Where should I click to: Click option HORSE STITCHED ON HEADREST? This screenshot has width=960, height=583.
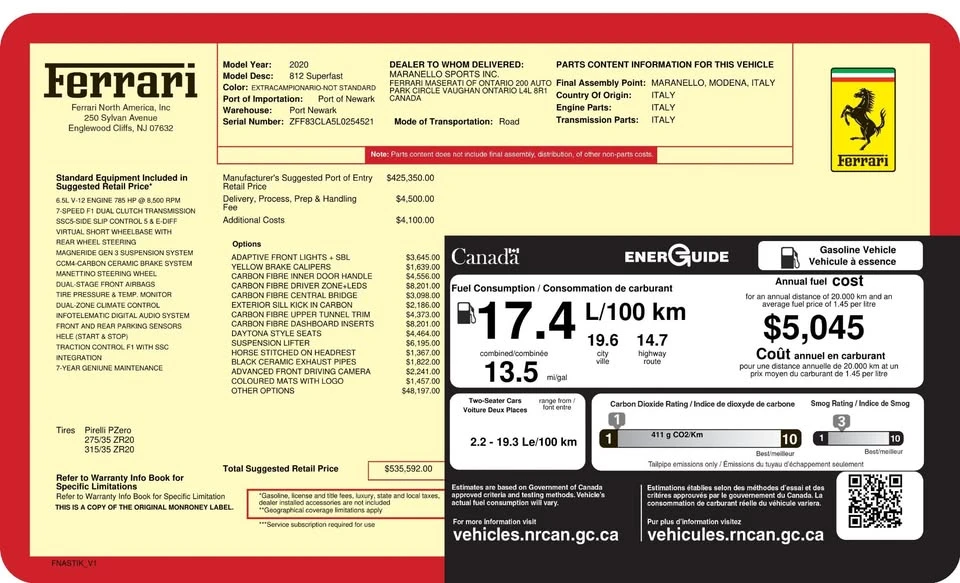click(x=293, y=353)
